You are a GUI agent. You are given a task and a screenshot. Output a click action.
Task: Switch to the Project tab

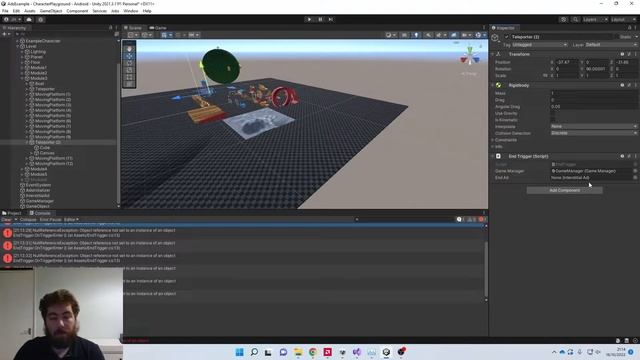coord(12,213)
